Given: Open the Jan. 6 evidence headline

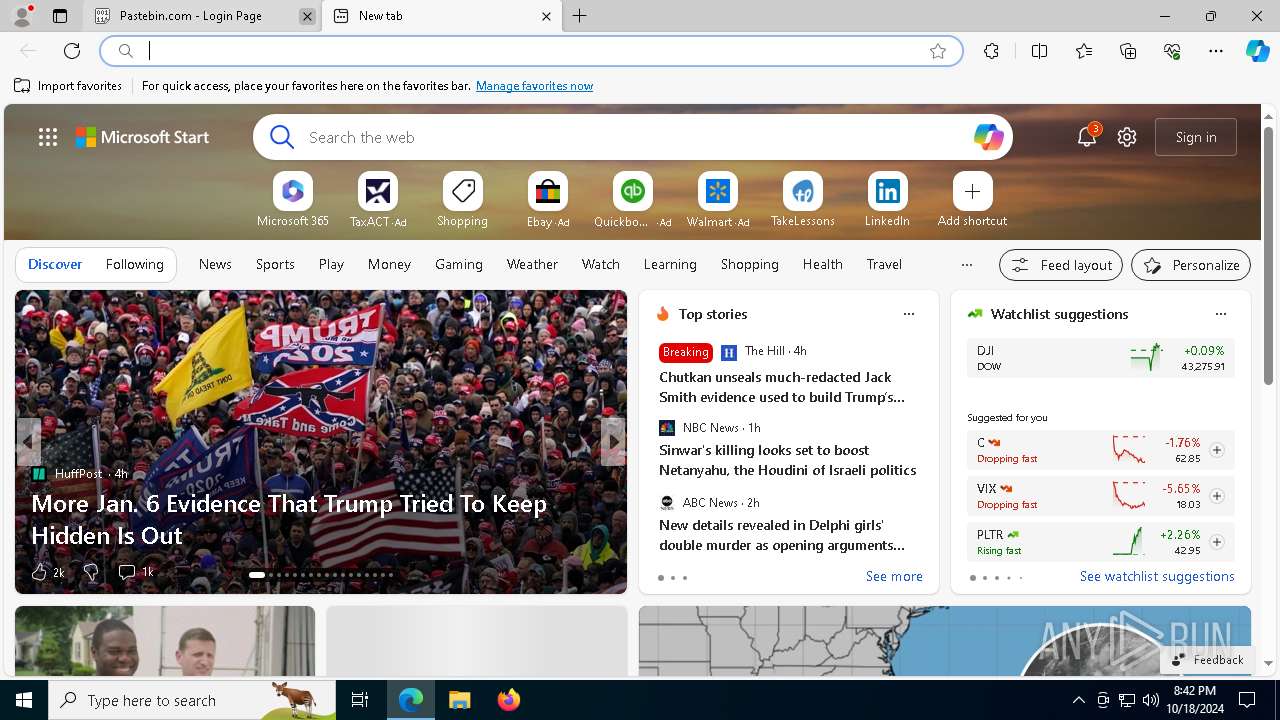Looking at the screenshot, I should (x=289, y=519).
